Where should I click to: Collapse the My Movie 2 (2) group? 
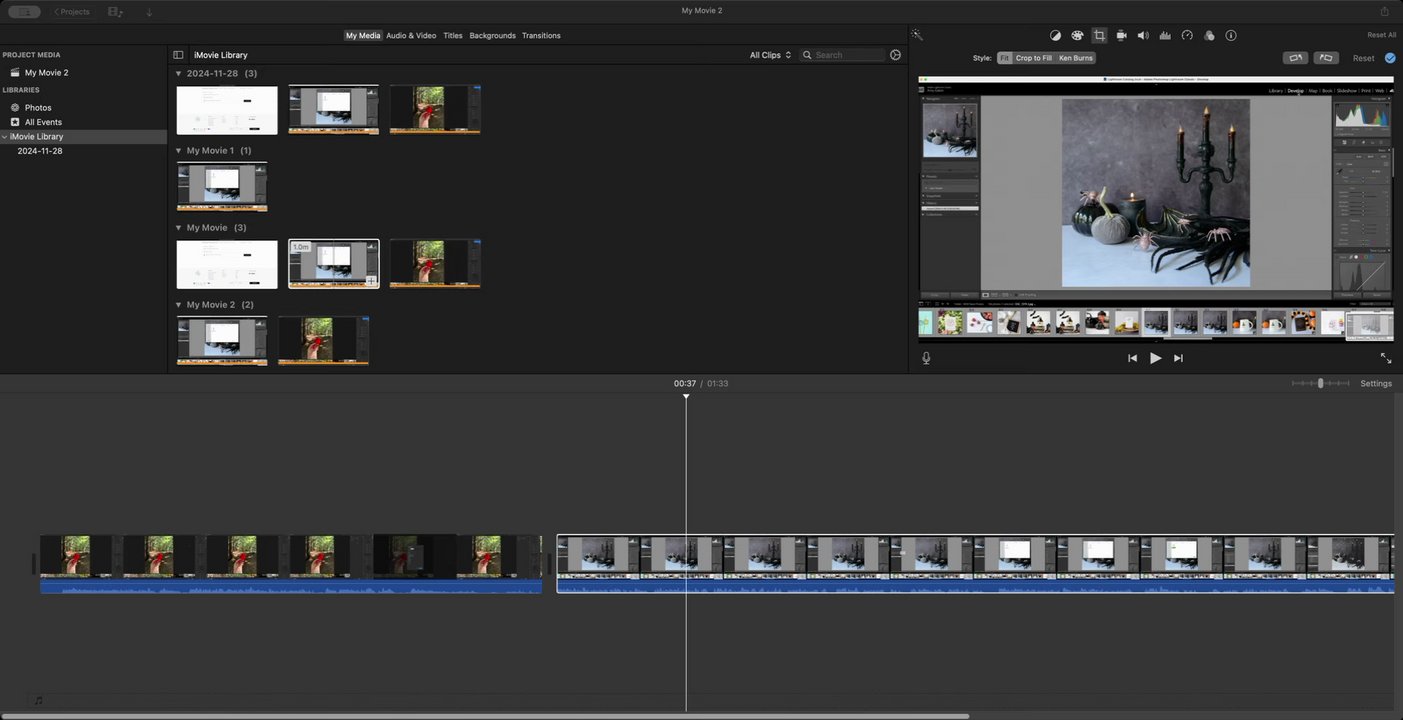pos(178,304)
